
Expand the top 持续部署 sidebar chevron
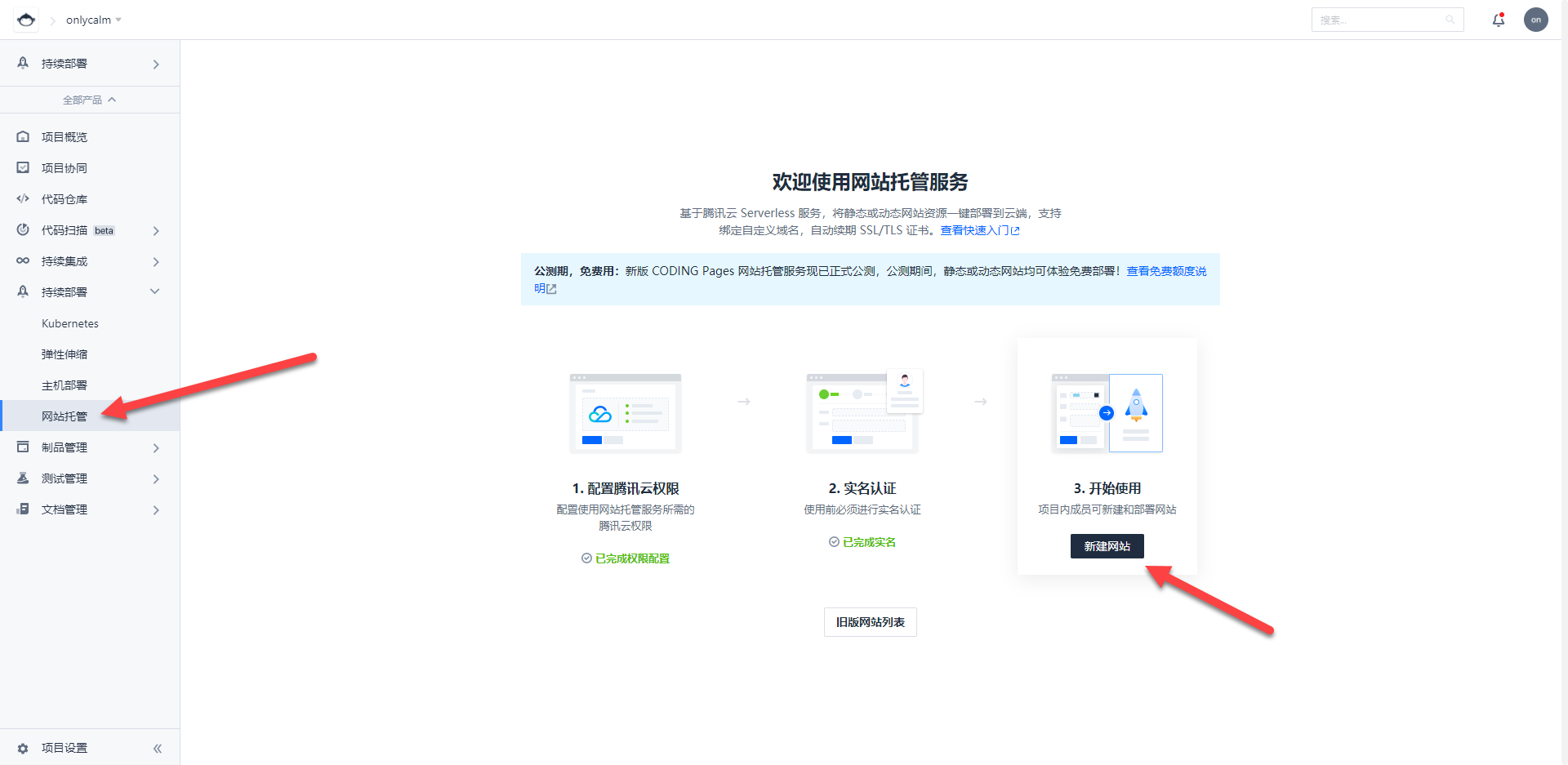(x=156, y=64)
